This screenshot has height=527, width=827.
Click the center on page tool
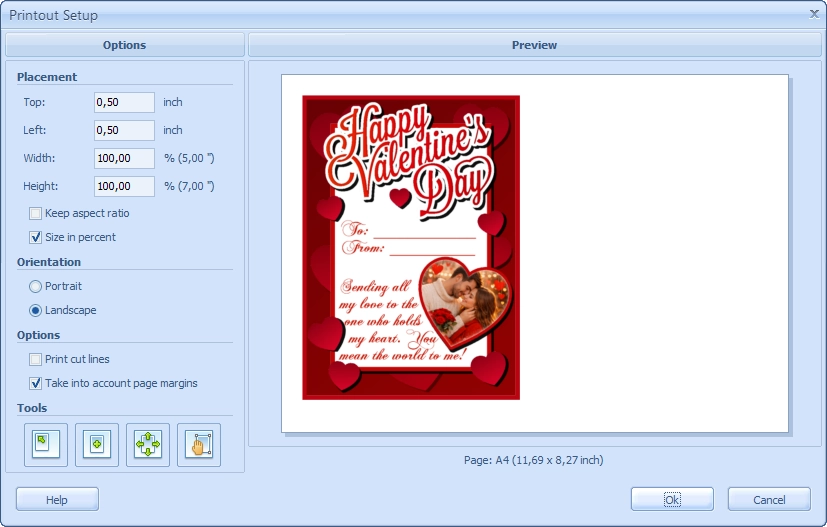pos(97,445)
